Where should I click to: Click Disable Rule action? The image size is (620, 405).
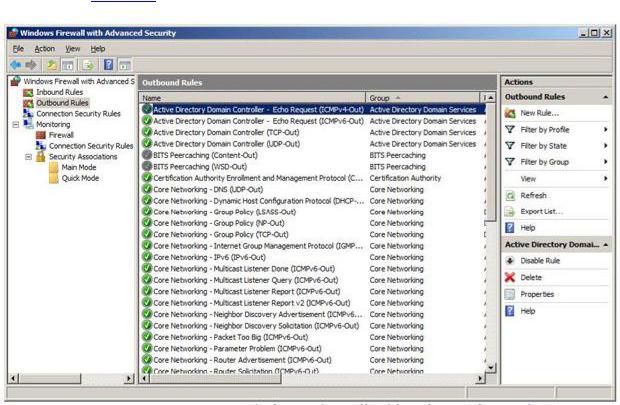tap(540, 261)
